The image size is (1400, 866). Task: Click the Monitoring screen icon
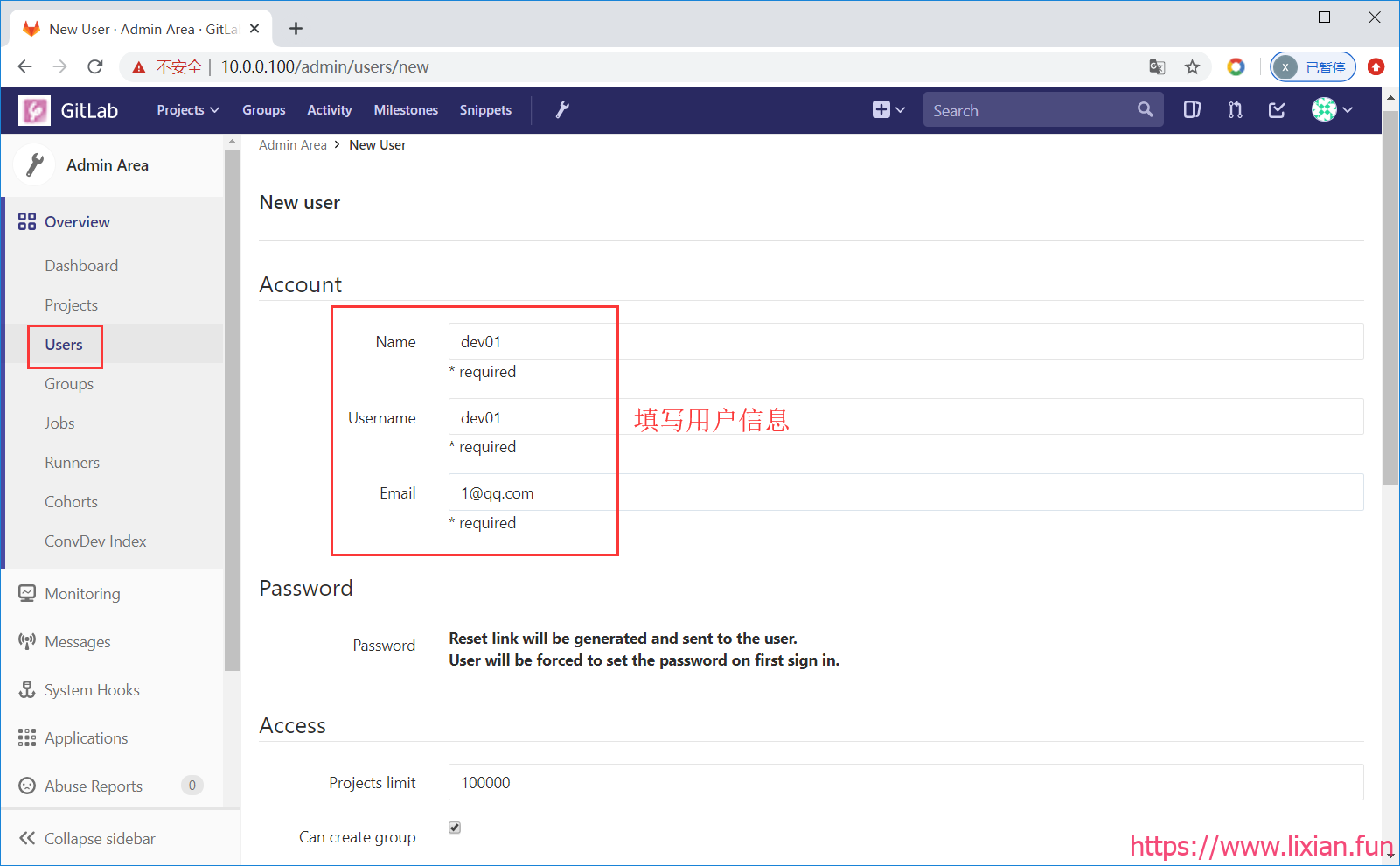click(x=27, y=594)
